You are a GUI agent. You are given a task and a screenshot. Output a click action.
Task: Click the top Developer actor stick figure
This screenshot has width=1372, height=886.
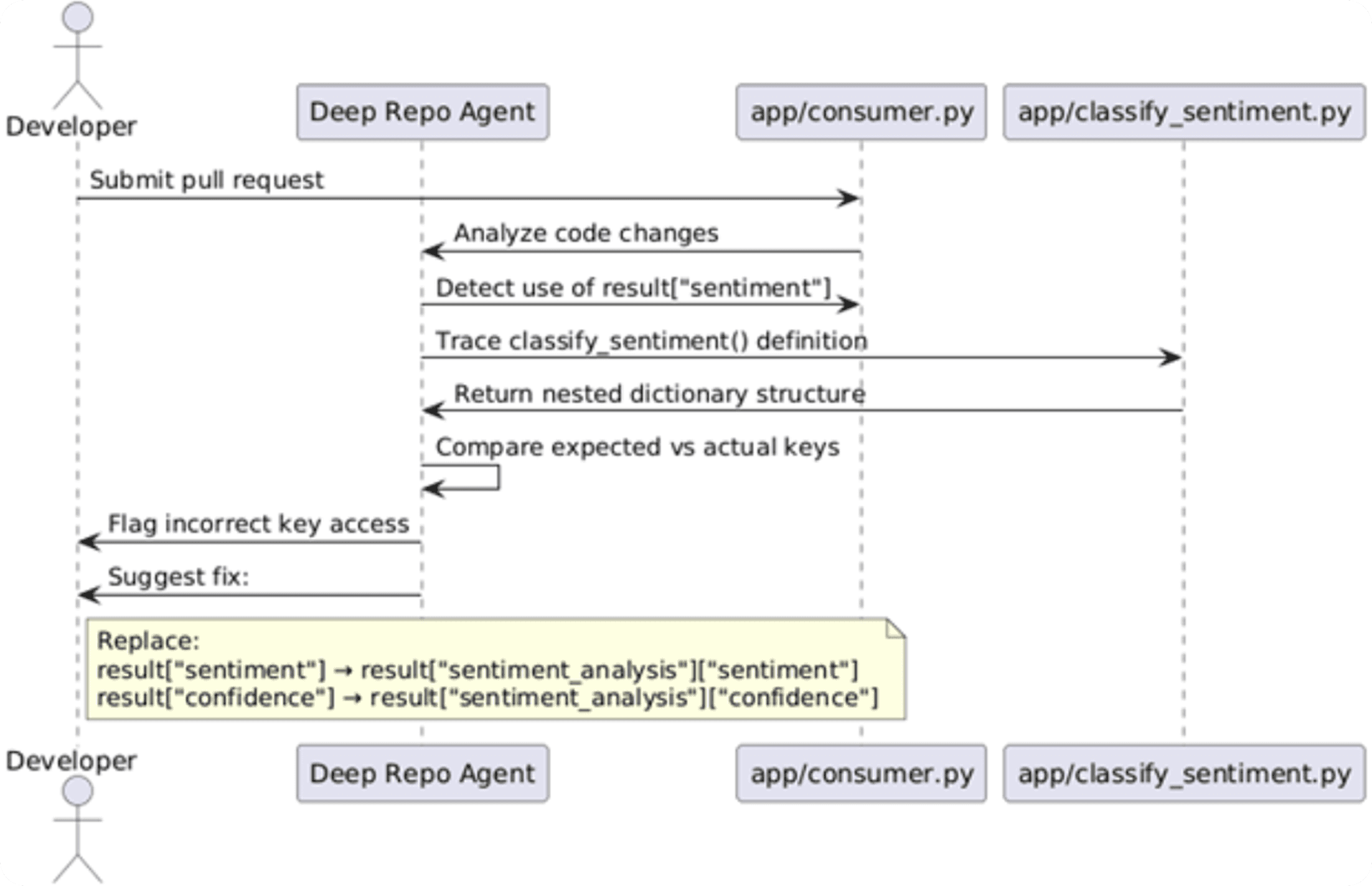[77, 56]
